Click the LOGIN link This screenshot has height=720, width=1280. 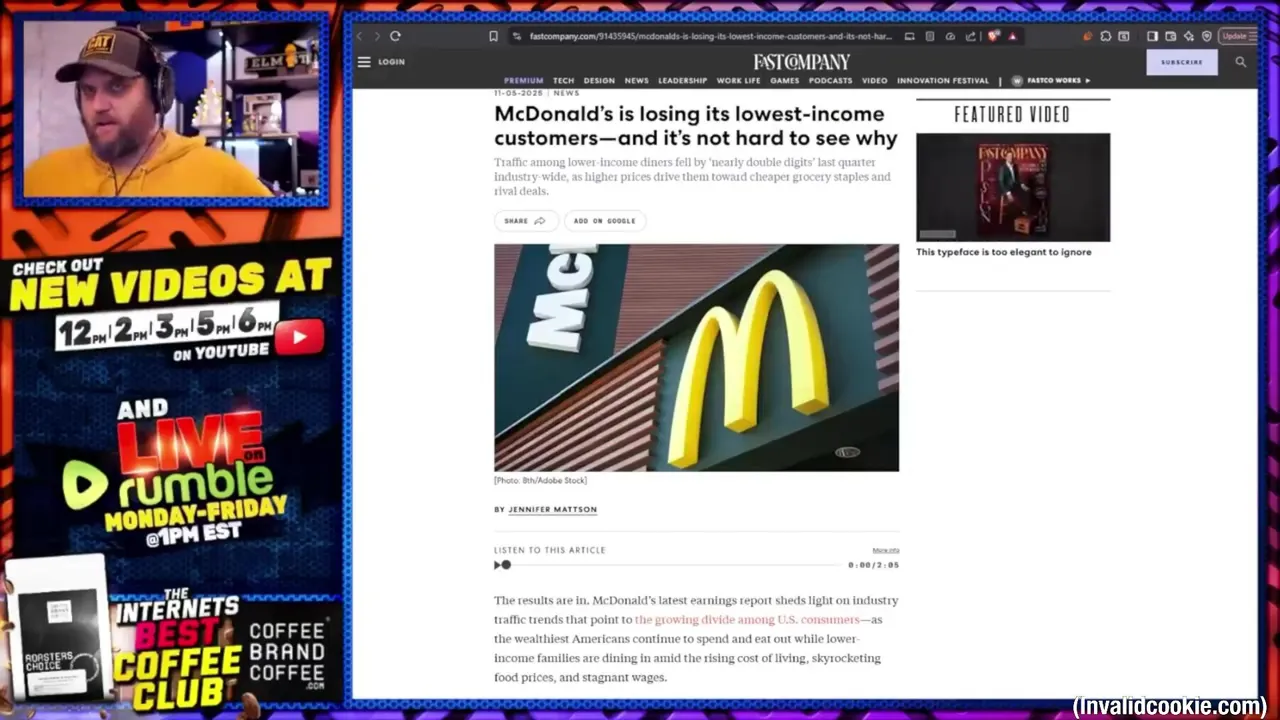click(391, 62)
